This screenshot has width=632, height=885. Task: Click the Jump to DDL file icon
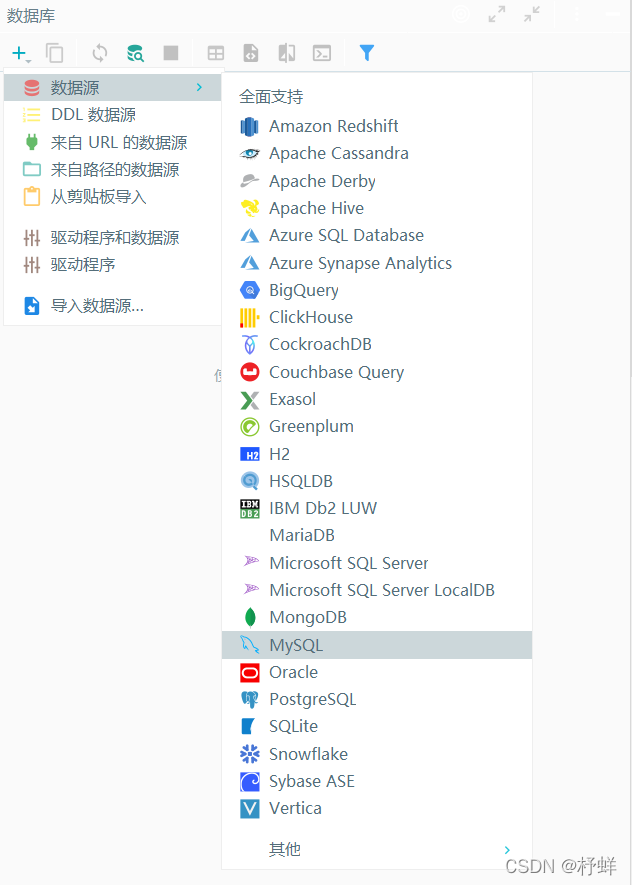(251, 53)
